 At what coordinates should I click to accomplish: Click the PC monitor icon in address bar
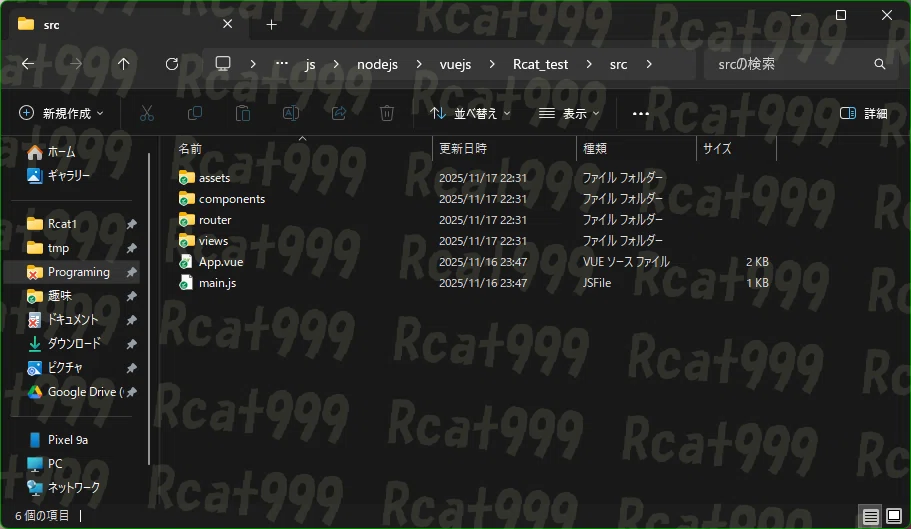[x=223, y=63]
